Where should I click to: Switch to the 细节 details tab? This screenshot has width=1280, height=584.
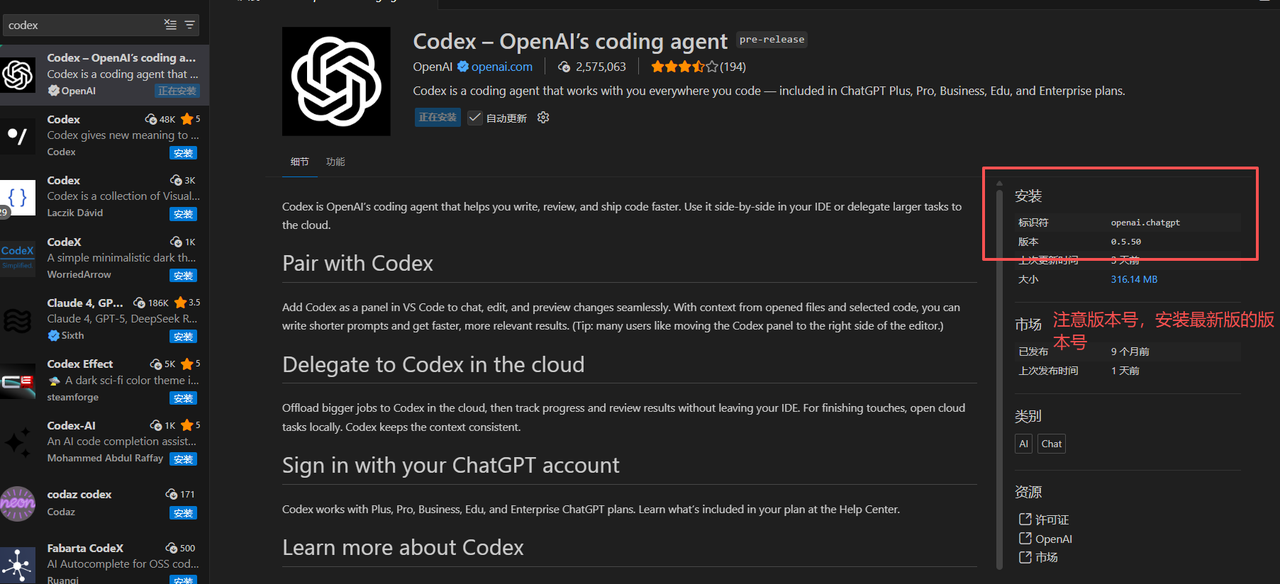click(x=300, y=162)
